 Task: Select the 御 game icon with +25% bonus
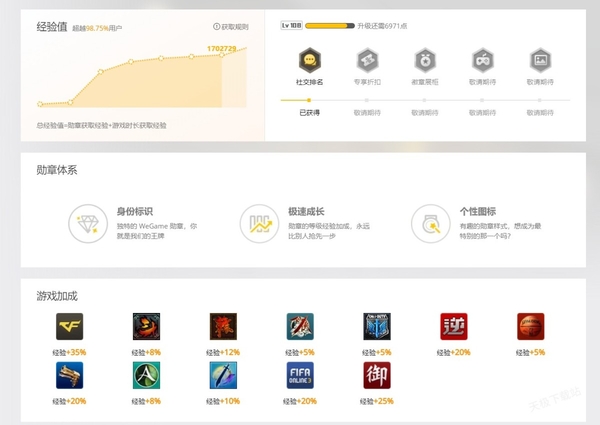(377, 375)
